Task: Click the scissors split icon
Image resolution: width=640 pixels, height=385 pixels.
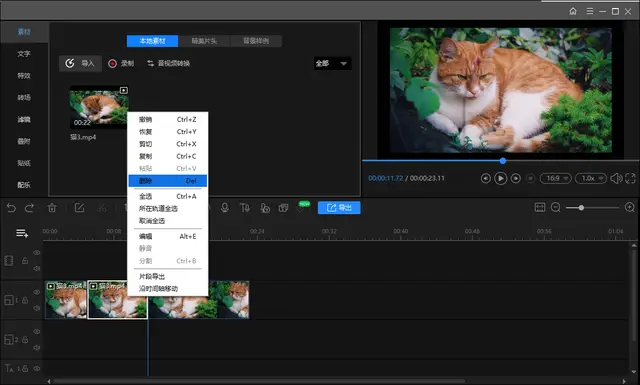Action: (102, 208)
